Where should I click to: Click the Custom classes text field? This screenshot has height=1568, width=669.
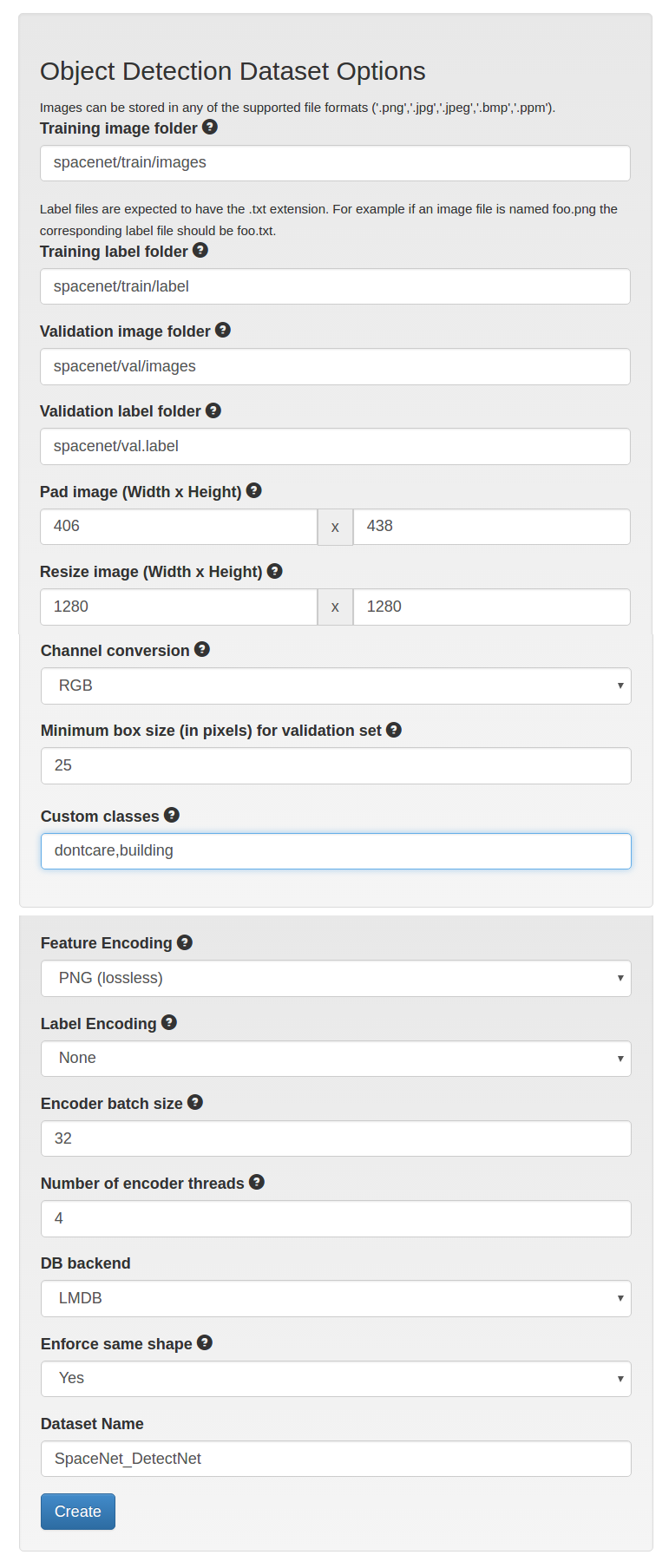[336, 850]
